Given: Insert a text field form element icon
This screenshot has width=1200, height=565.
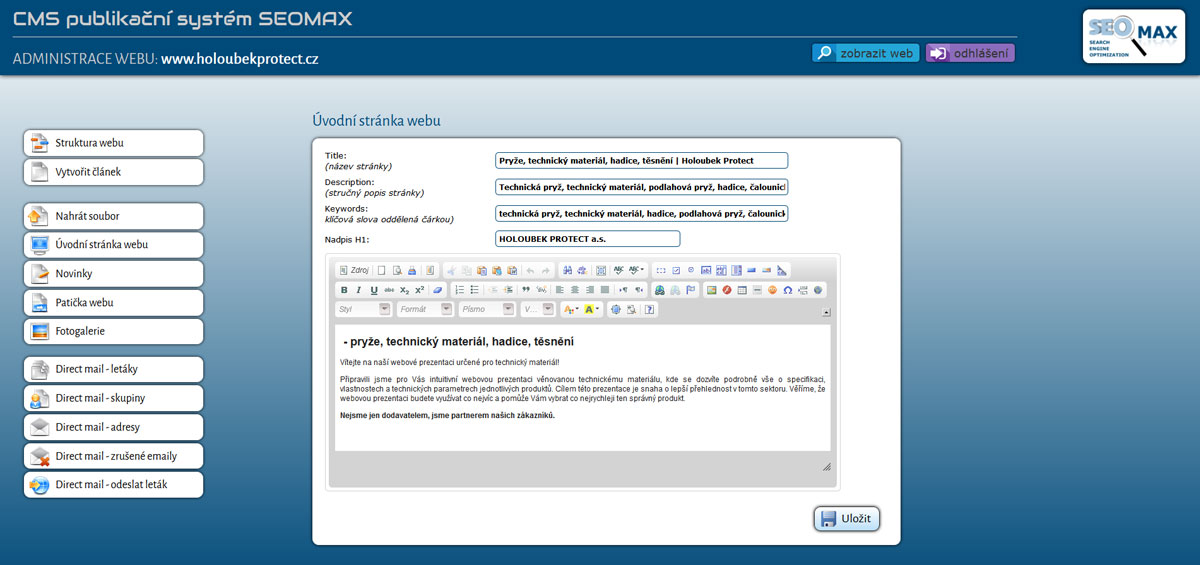Looking at the screenshot, I should point(706,270).
